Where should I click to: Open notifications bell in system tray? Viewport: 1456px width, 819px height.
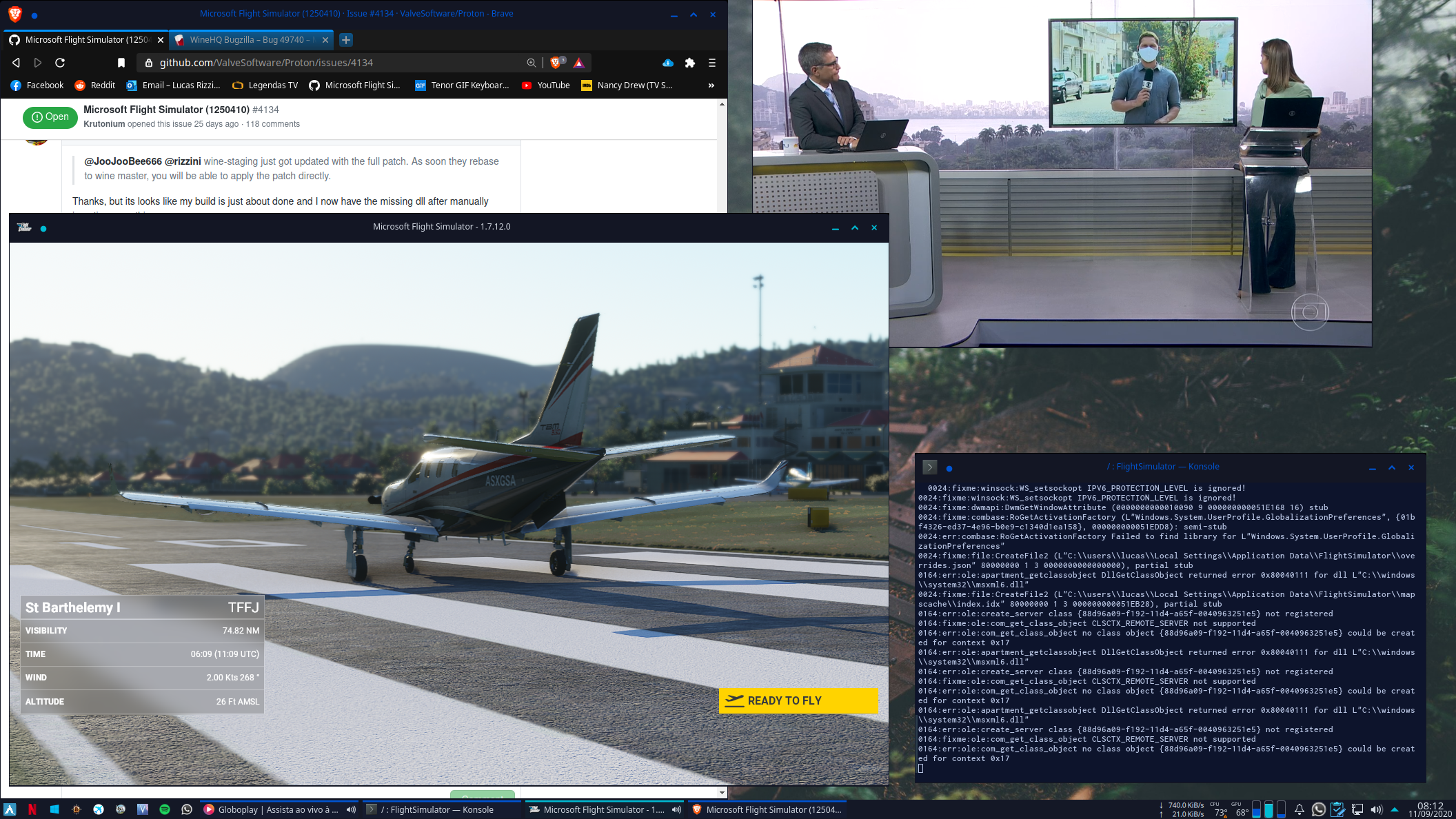pyautogui.click(x=1299, y=809)
